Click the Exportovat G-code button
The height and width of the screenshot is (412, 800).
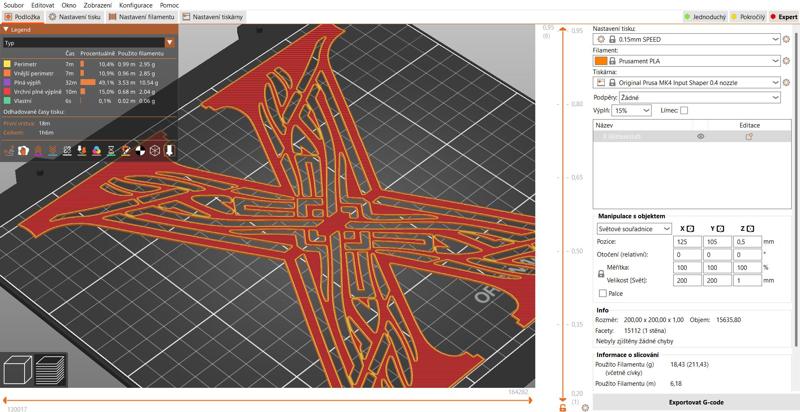(x=696, y=402)
